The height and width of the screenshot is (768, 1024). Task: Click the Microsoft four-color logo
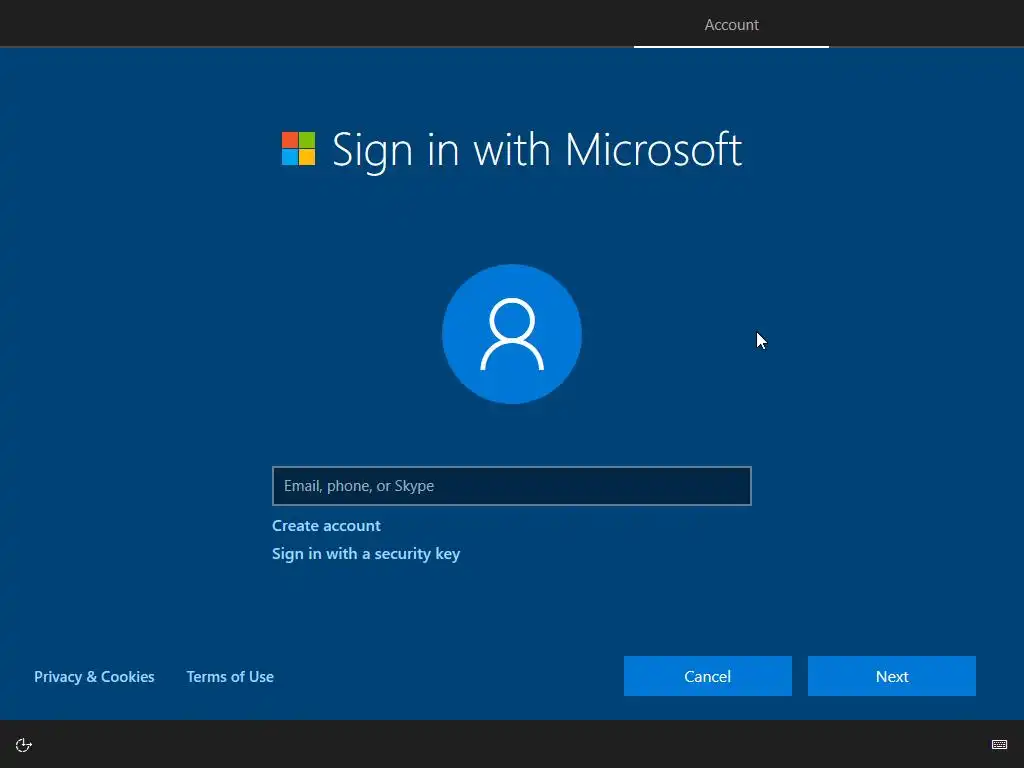point(298,149)
